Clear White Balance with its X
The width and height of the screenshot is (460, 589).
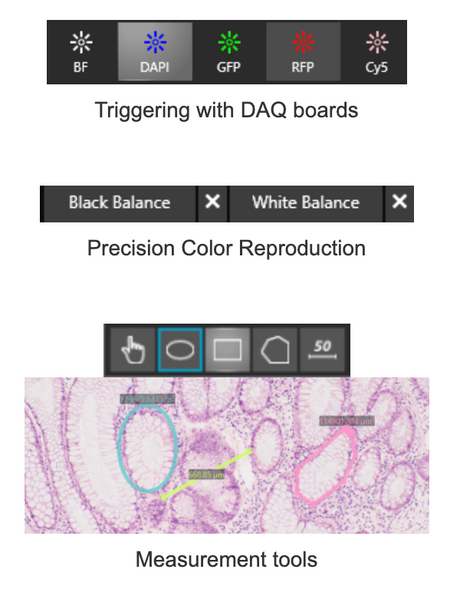pyautogui.click(x=399, y=203)
